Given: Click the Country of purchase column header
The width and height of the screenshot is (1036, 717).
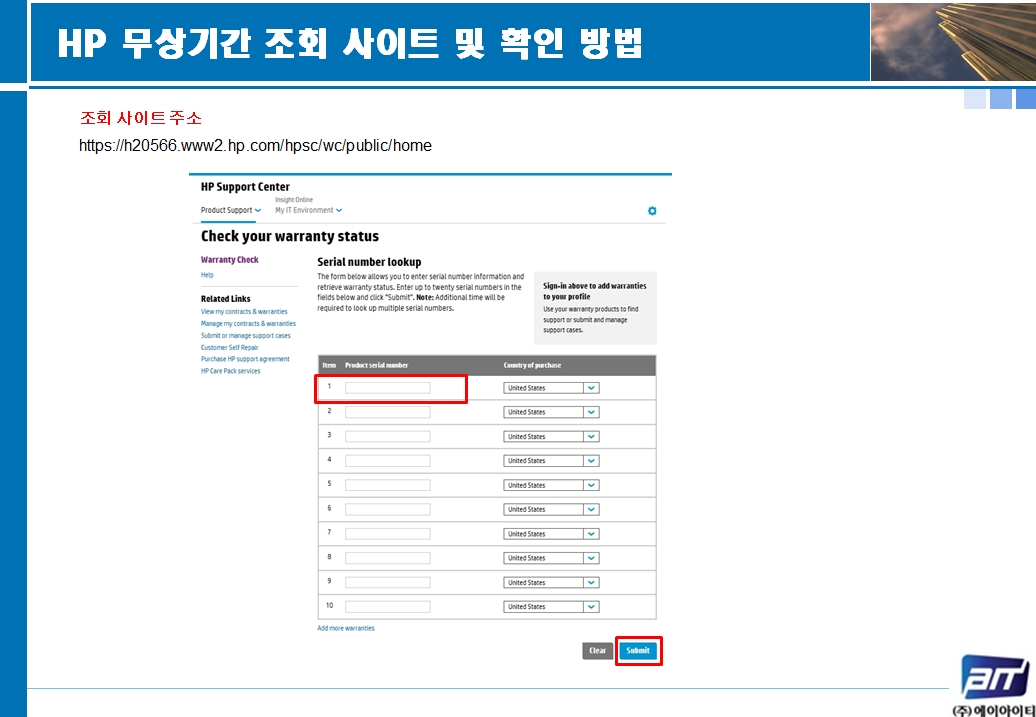Looking at the screenshot, I should (x=532, y=365).
